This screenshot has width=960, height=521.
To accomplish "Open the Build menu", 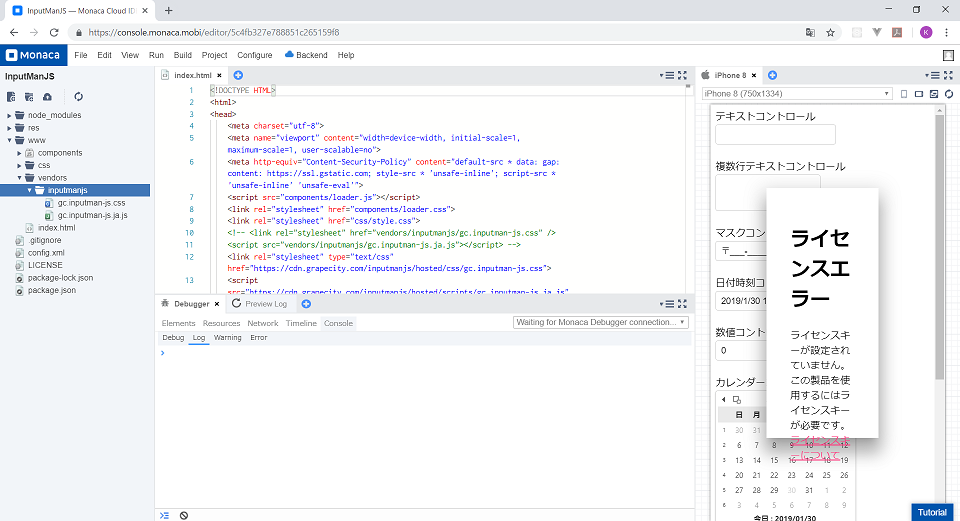I will pos(182,55).
